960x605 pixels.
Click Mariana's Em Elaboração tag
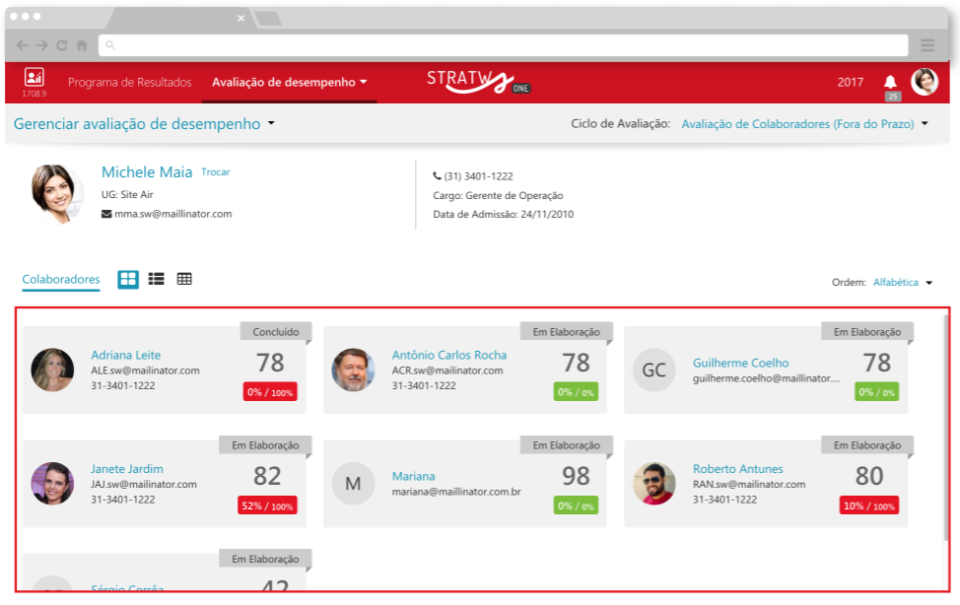click(x=566, y=445)
